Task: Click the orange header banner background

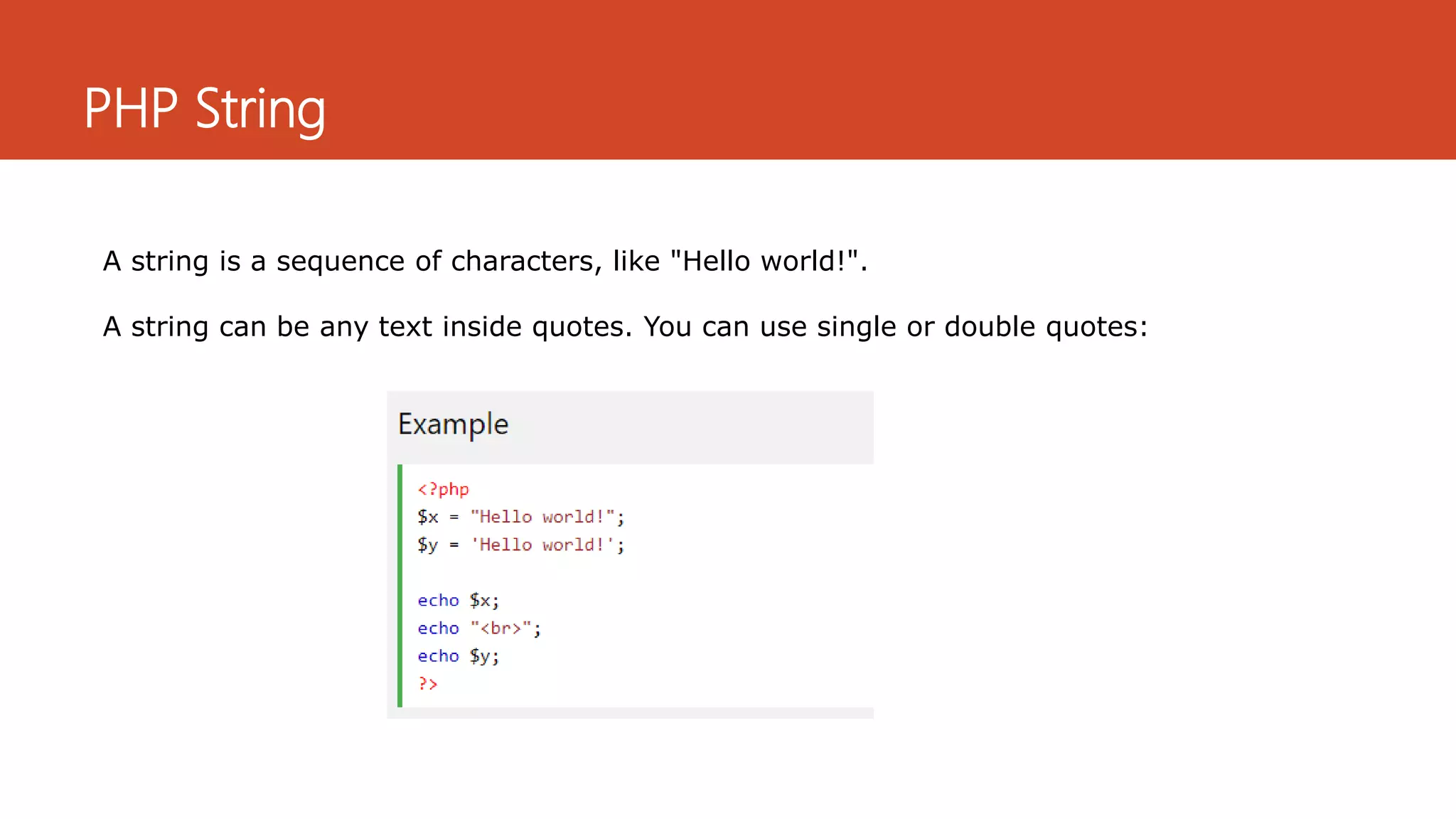Action: coord(924,78)
